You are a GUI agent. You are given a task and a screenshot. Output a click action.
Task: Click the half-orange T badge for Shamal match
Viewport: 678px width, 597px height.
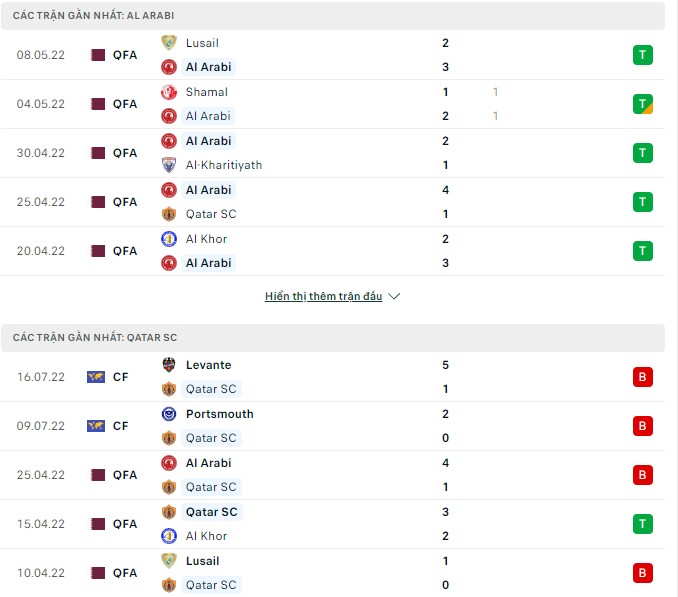643,104
